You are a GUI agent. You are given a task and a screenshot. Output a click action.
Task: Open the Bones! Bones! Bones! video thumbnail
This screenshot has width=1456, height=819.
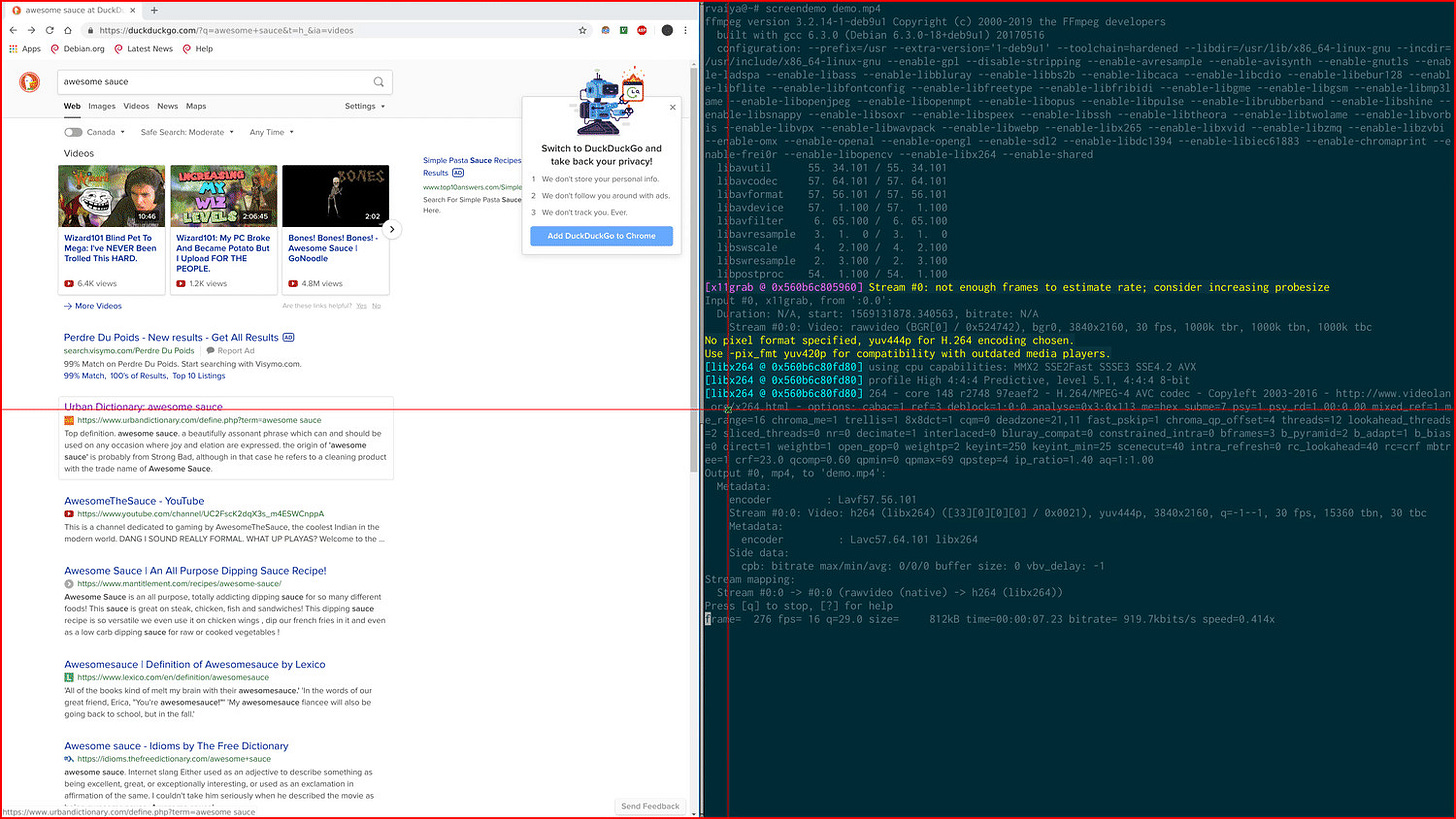(335, 196)
